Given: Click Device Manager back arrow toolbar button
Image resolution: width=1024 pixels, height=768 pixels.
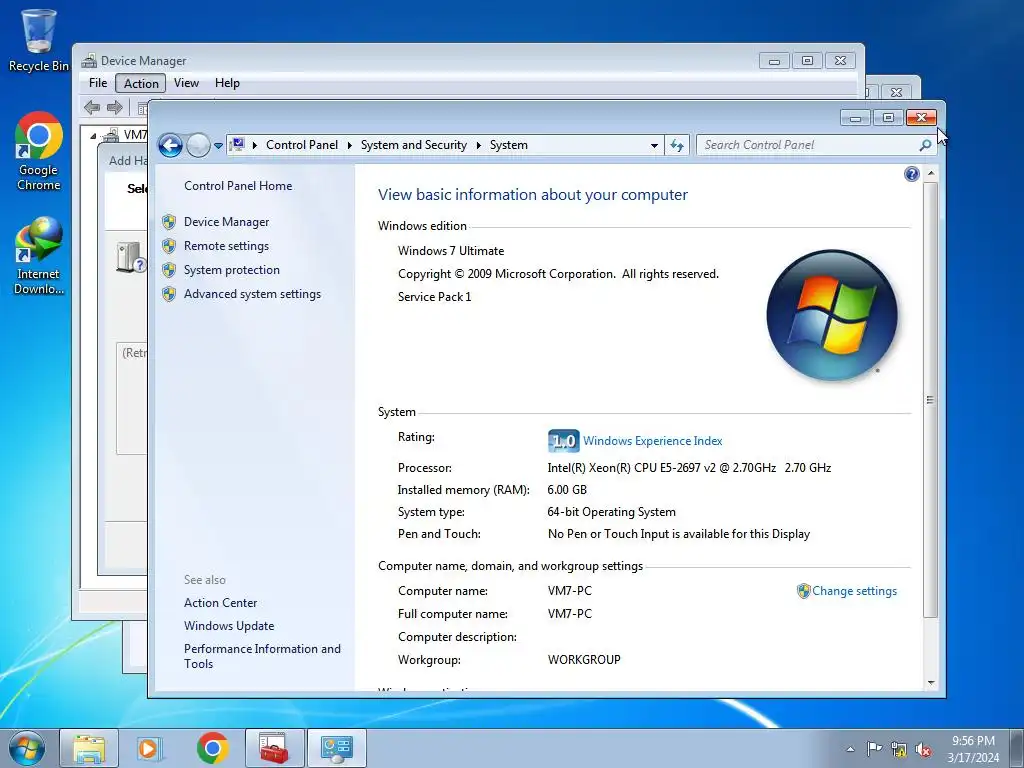Looking at the screenshot, I should (92, 107).
